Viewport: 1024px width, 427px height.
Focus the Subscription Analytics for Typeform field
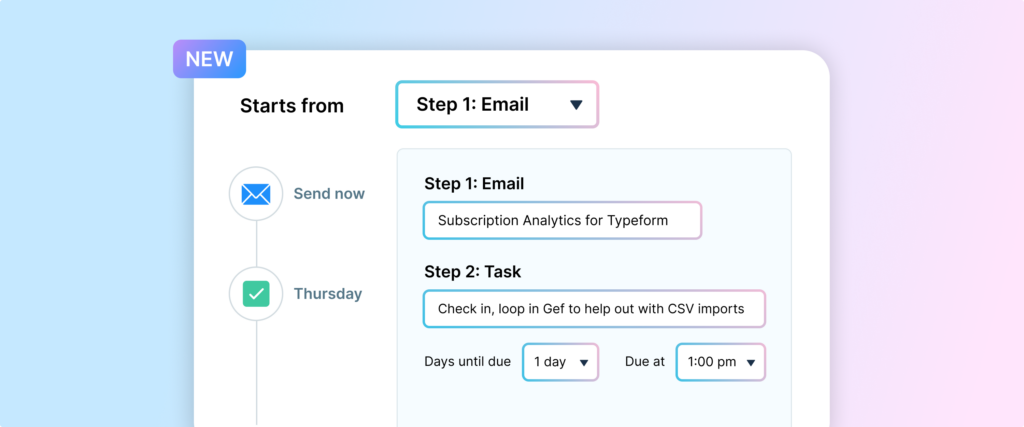point(561,220)
